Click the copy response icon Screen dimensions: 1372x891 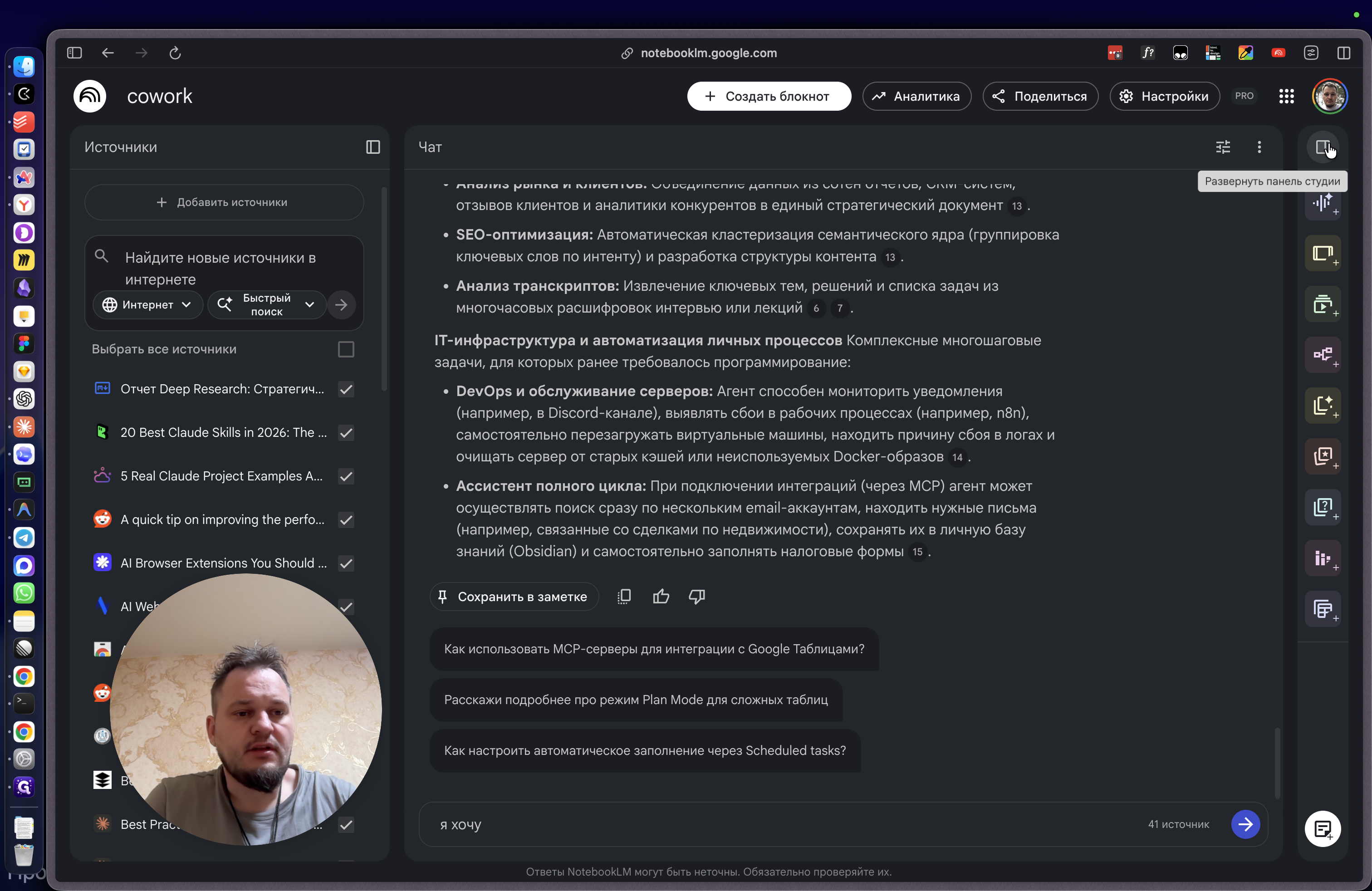click(624, 597)
